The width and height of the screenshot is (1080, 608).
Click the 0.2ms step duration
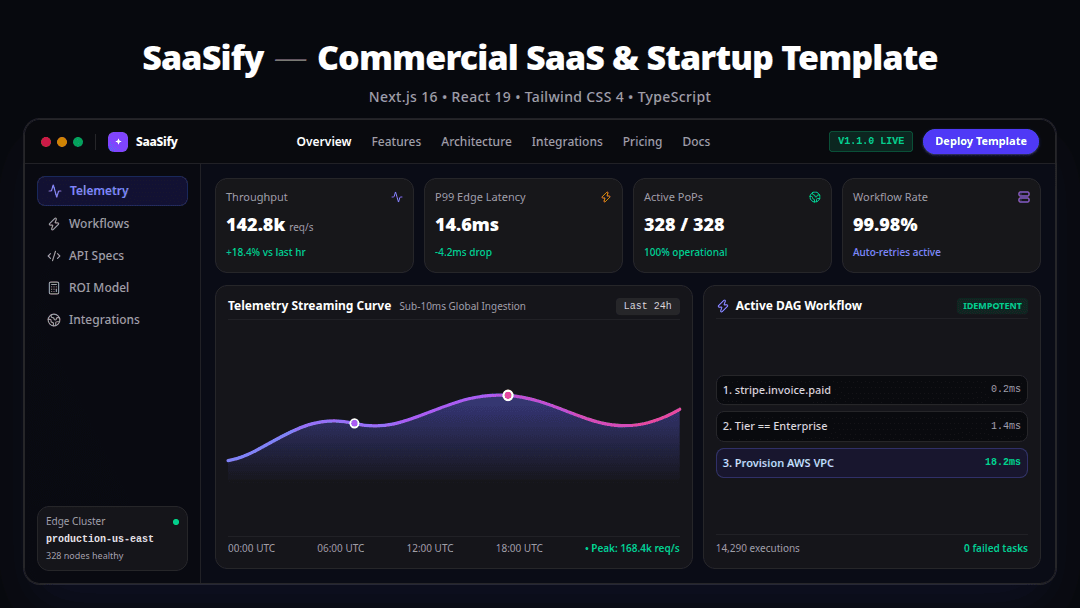click(1006, 389)
